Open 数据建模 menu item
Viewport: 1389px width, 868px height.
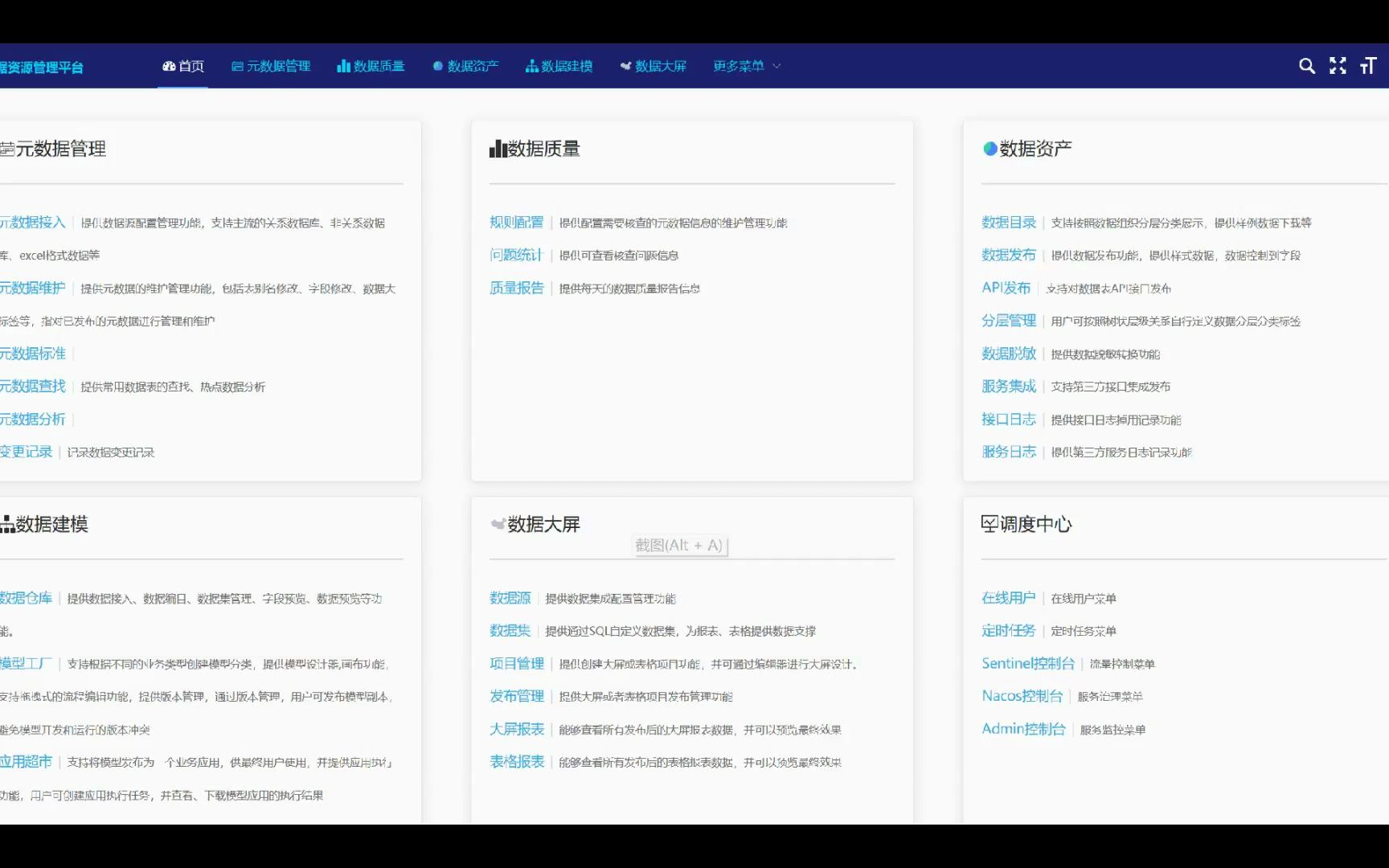pyautogui.click(x=559, y=66)
